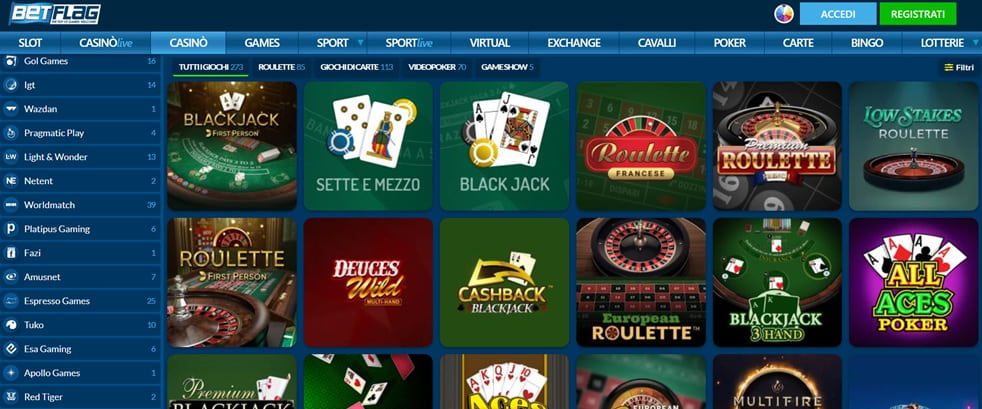Click the Light & Wonder LW icon
The width and height of the screenshot is (982, 409).
(x=11, y=157)
